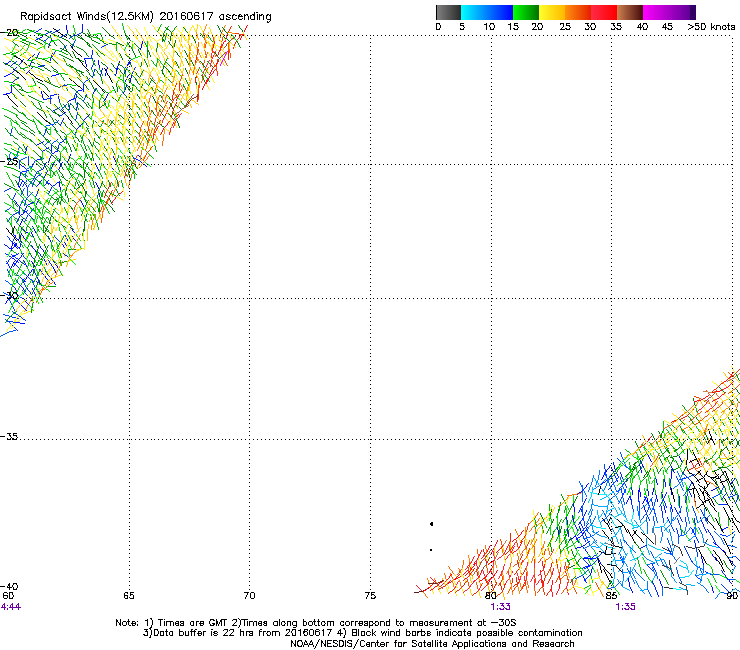The height and width of the screenshot is (650, 740).
Task: Click the green 15-20 knots color bar segment
Action: click(526, 12)
